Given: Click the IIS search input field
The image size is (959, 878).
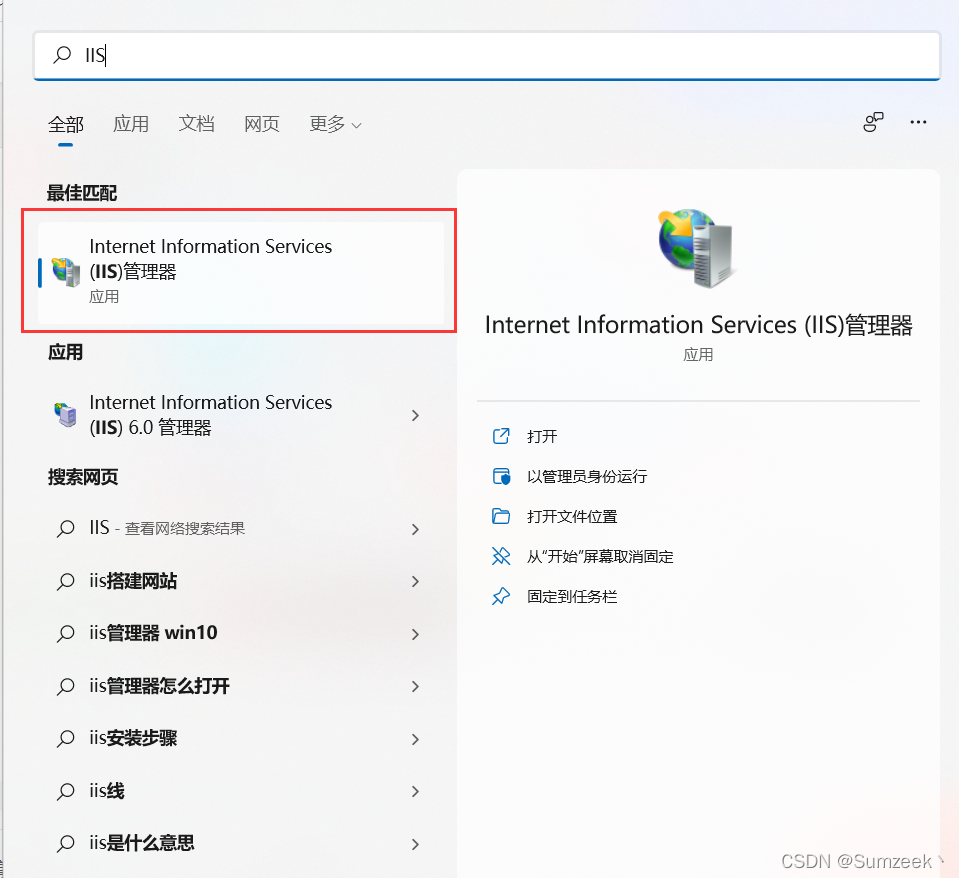Looking at the screenshot, I should click(x=487, y=56).
